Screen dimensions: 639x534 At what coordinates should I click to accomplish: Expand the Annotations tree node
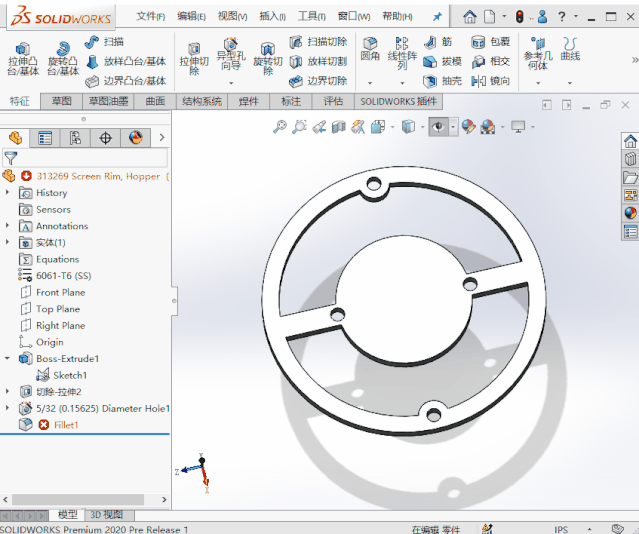9,226
